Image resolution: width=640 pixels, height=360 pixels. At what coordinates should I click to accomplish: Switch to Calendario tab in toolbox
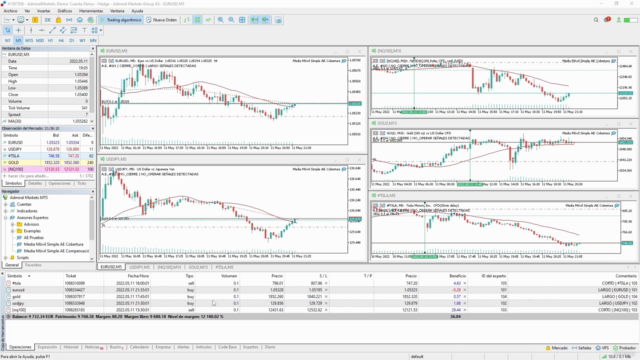(x=139, y=347)
